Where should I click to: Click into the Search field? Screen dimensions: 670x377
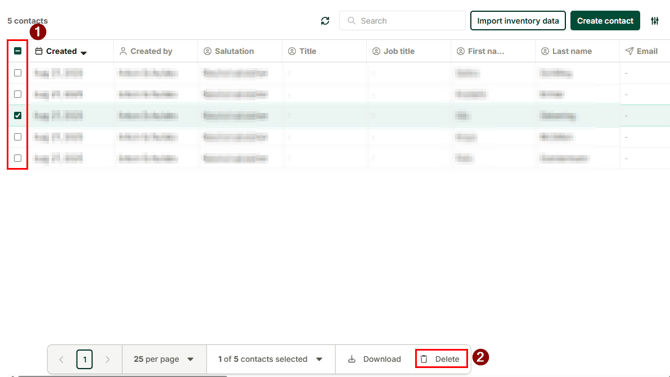[x=402, y=21]
